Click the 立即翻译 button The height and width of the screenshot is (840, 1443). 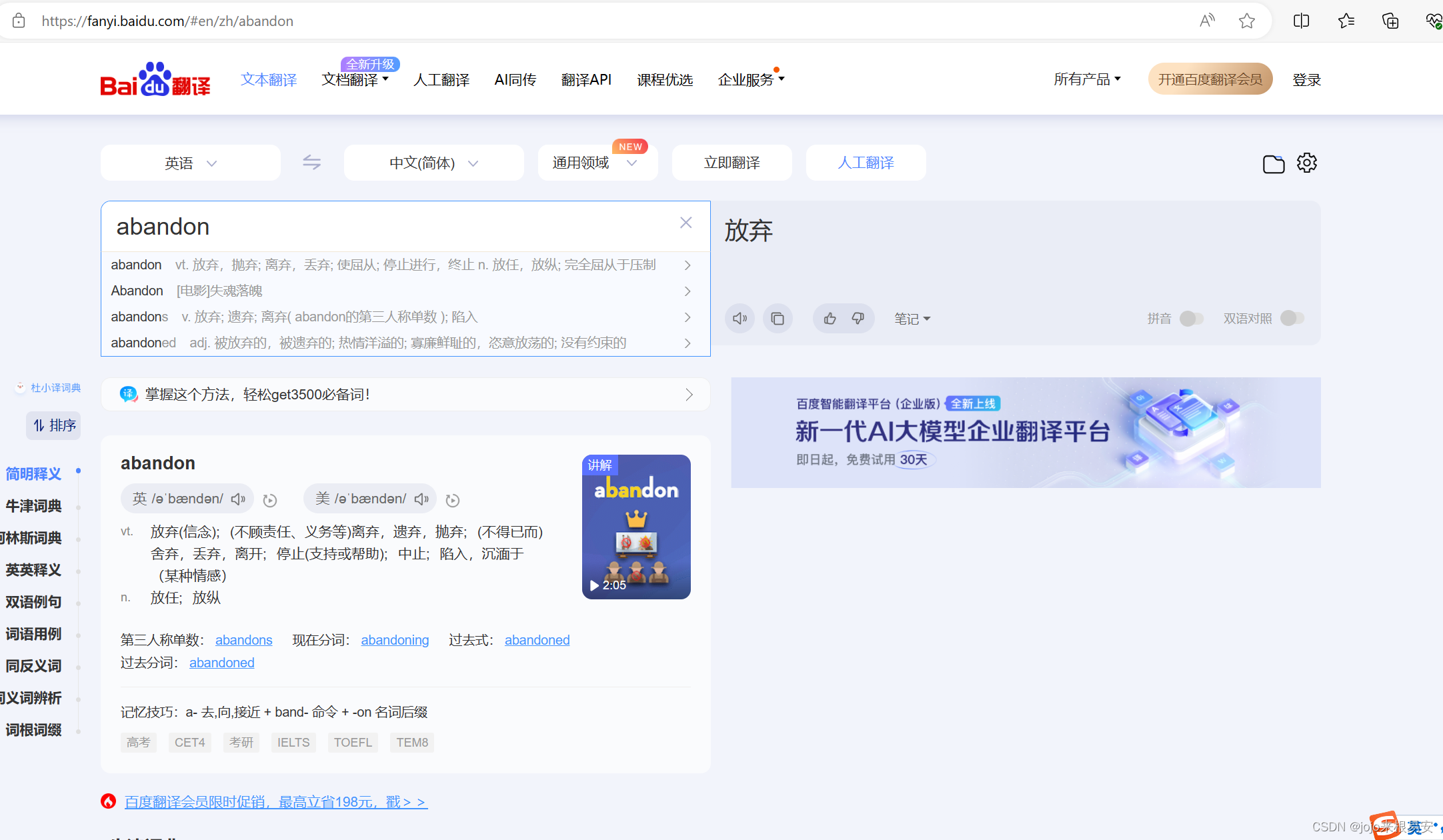coord(732,163)
